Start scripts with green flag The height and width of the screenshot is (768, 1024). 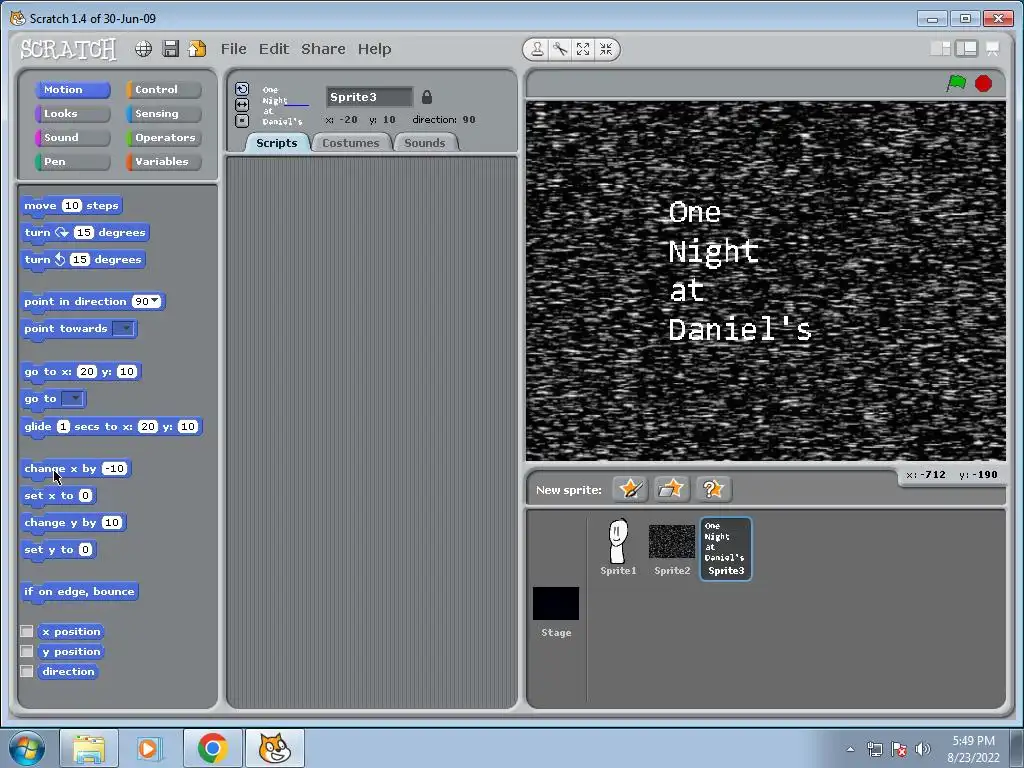(956, 84)
